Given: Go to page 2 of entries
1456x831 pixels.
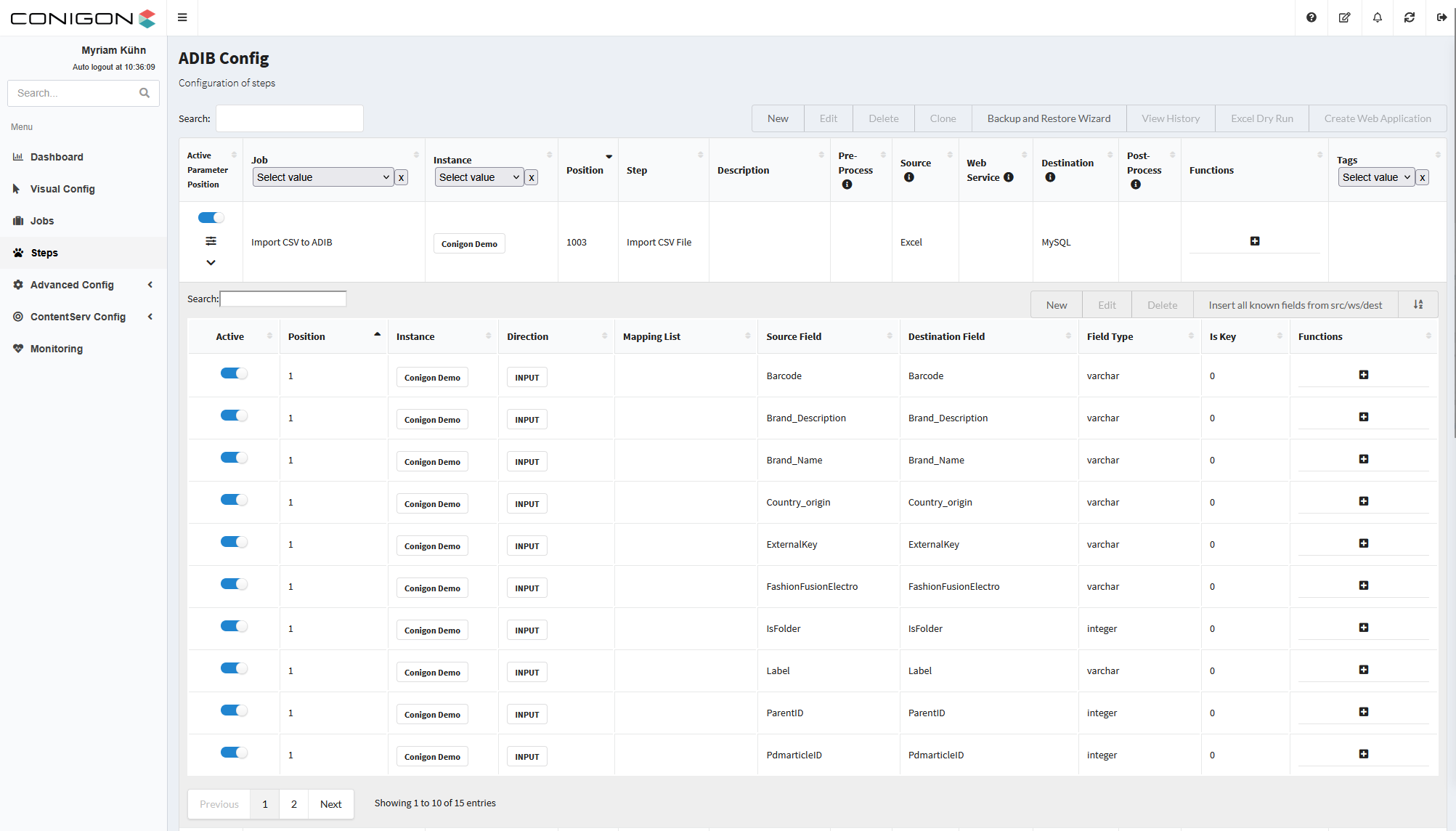Looking at the screenshot, I should [x=293, y=804].
